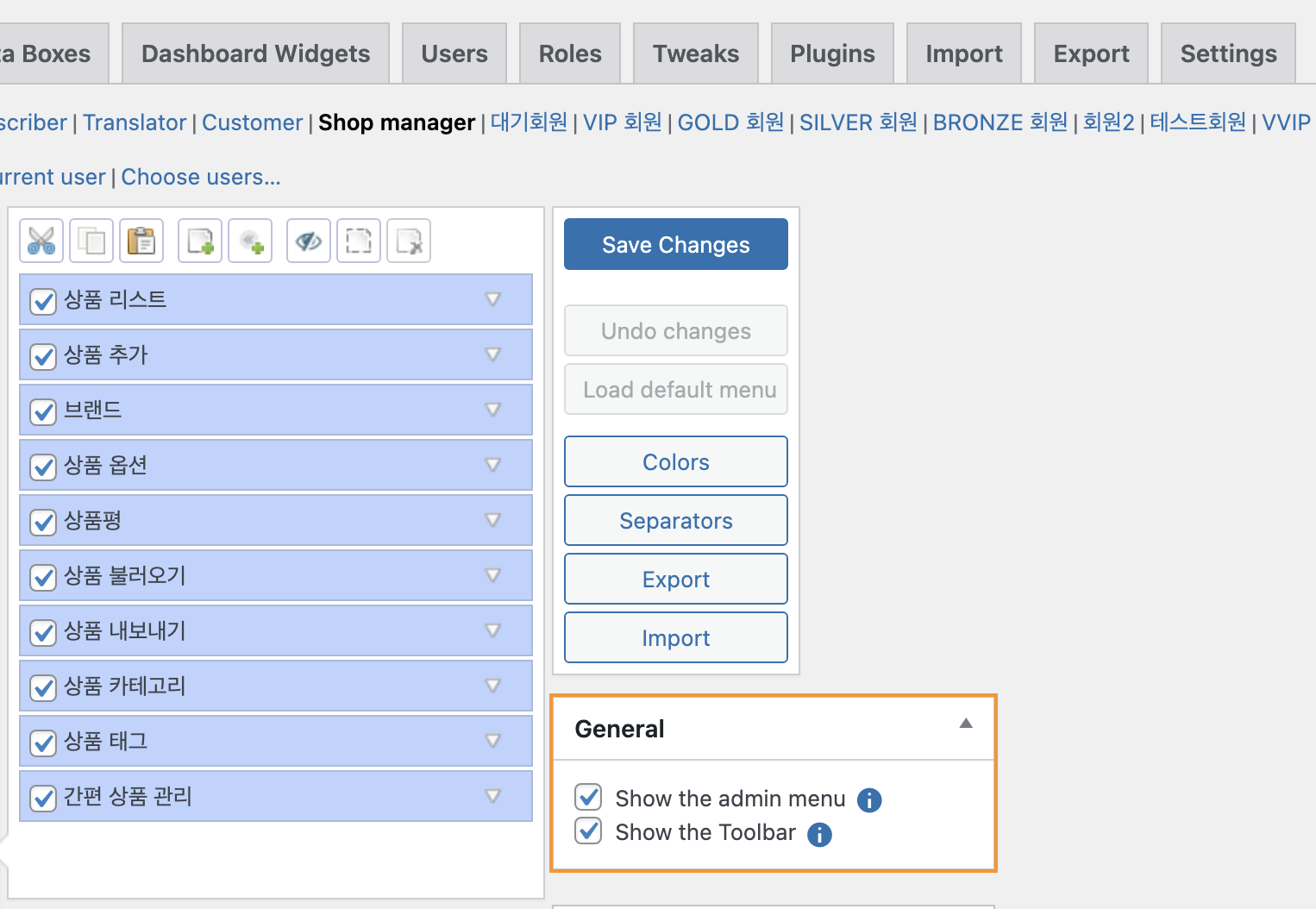Click the New menu item icon
This screenshot has width=1316, height=909.
pos(200,241)
